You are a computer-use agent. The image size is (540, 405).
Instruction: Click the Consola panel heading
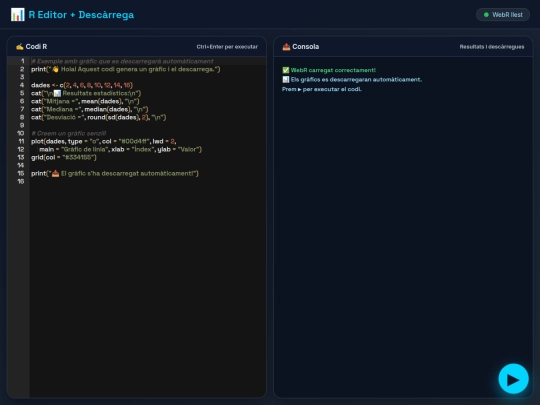pyautogui.click(x=305, y=46)
